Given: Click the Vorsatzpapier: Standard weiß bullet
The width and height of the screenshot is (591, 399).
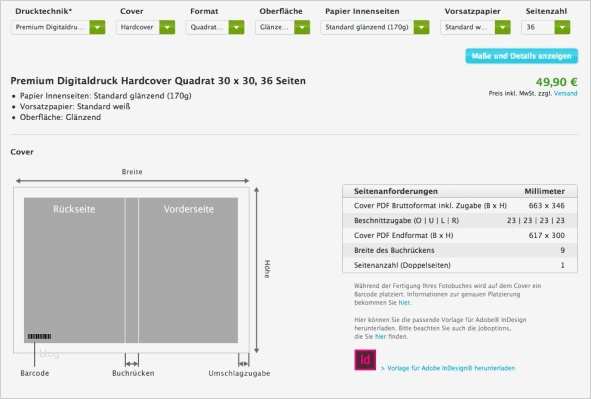Looking at the screenshot, I should tap(75, 107).
